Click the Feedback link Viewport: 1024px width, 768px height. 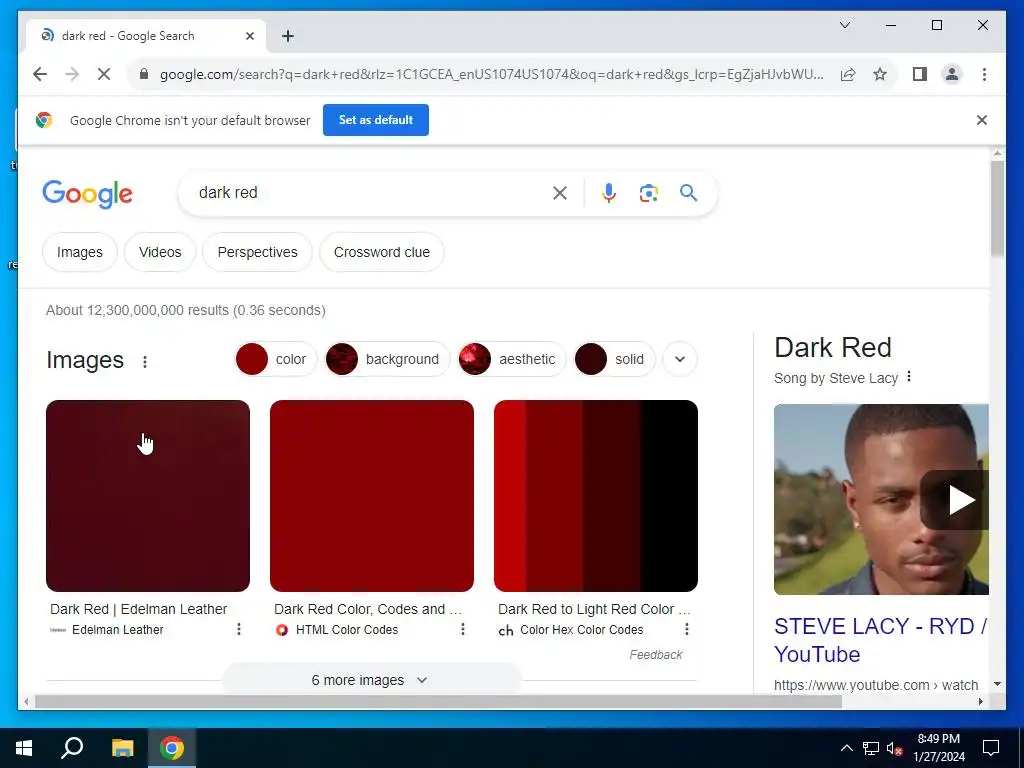click(x=656, y=655)
